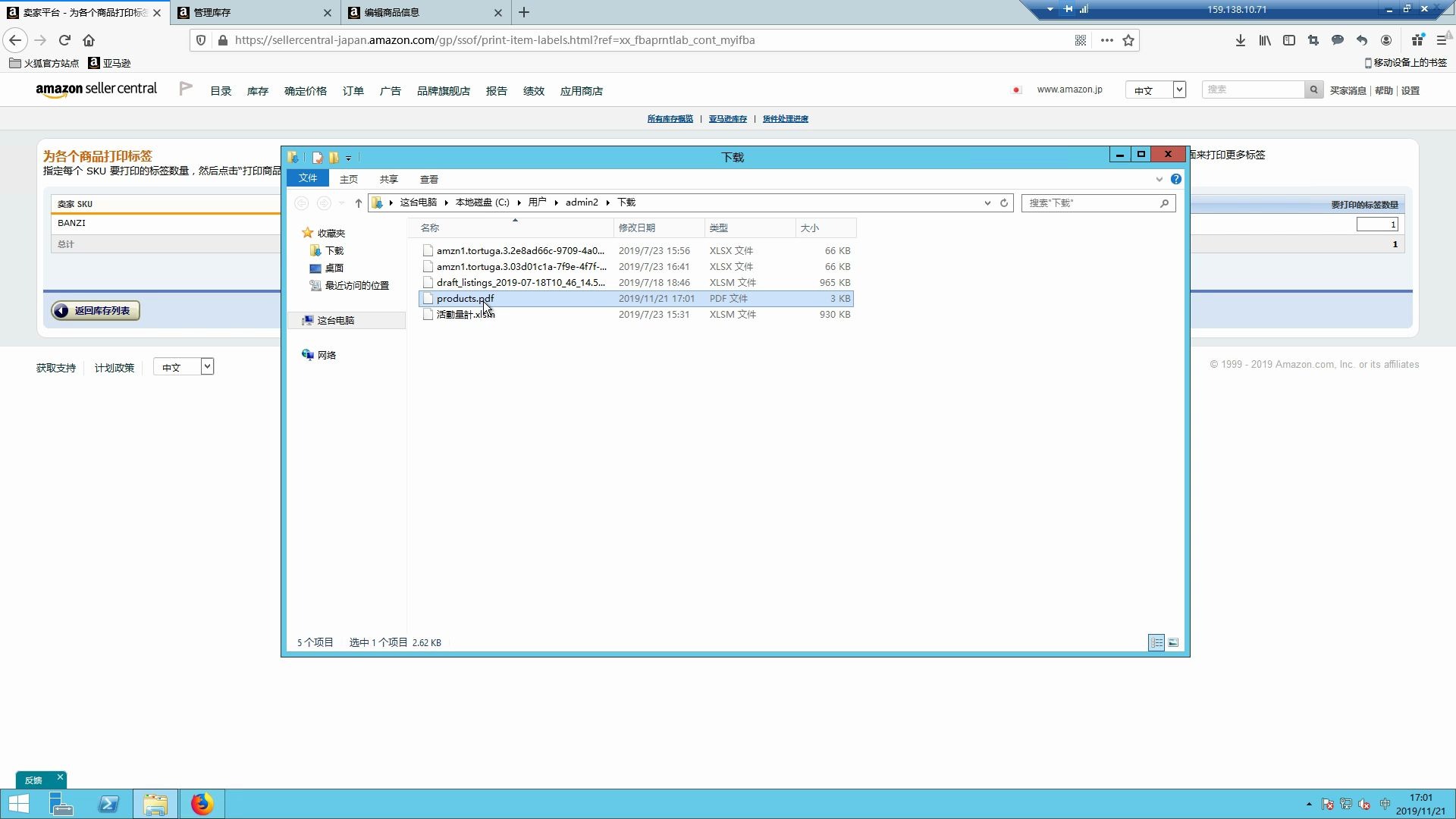Select products.pdf file
The image size is (1456, 819).
point(635,299)
